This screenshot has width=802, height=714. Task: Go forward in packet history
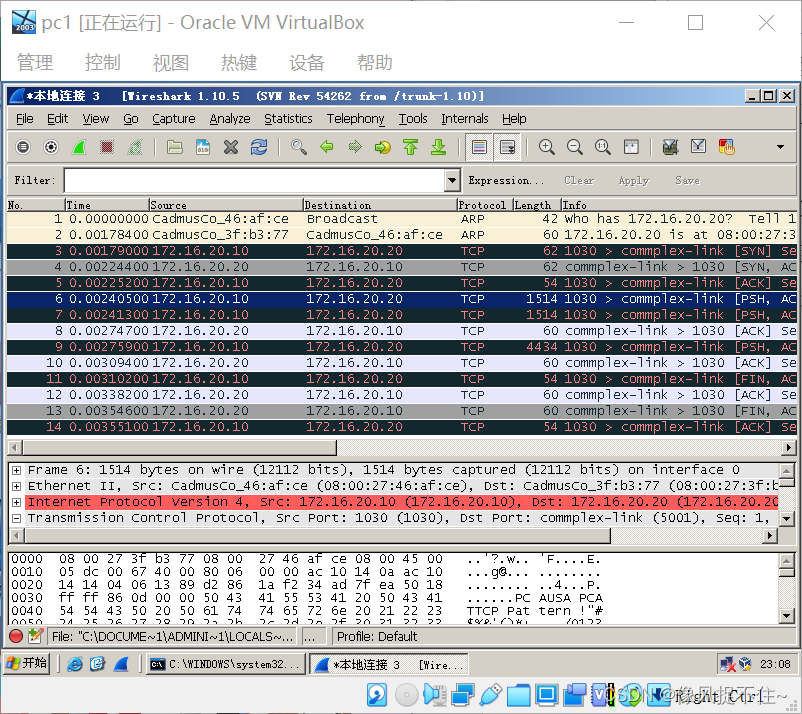[354, 147]
